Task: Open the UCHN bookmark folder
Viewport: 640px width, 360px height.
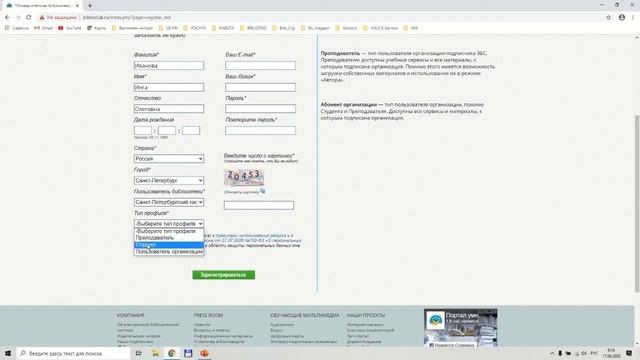Action: 169,28
